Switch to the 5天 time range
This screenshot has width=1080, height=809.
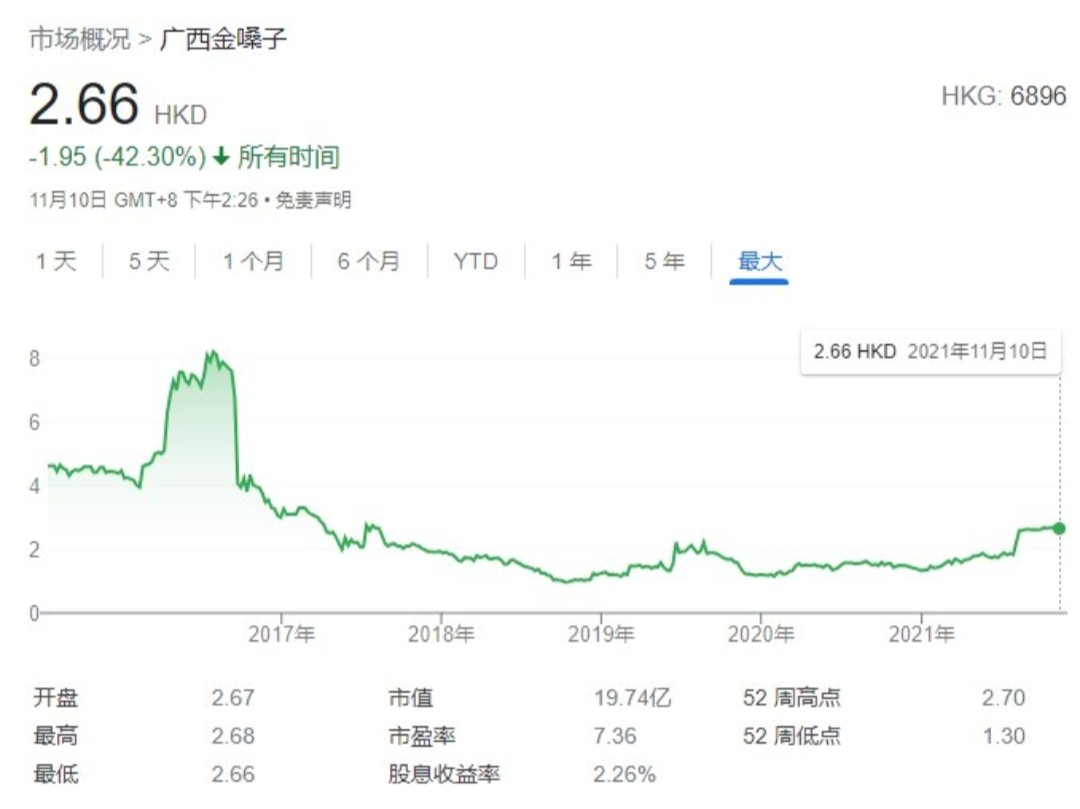tap(148, 262)
